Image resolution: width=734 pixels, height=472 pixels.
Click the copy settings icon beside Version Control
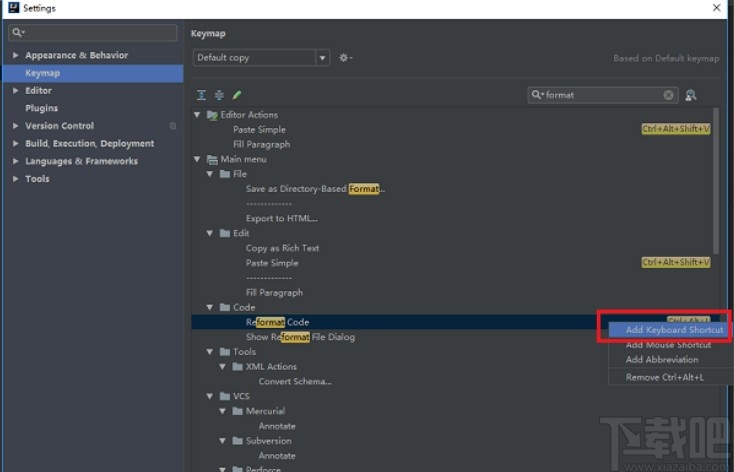173,126
